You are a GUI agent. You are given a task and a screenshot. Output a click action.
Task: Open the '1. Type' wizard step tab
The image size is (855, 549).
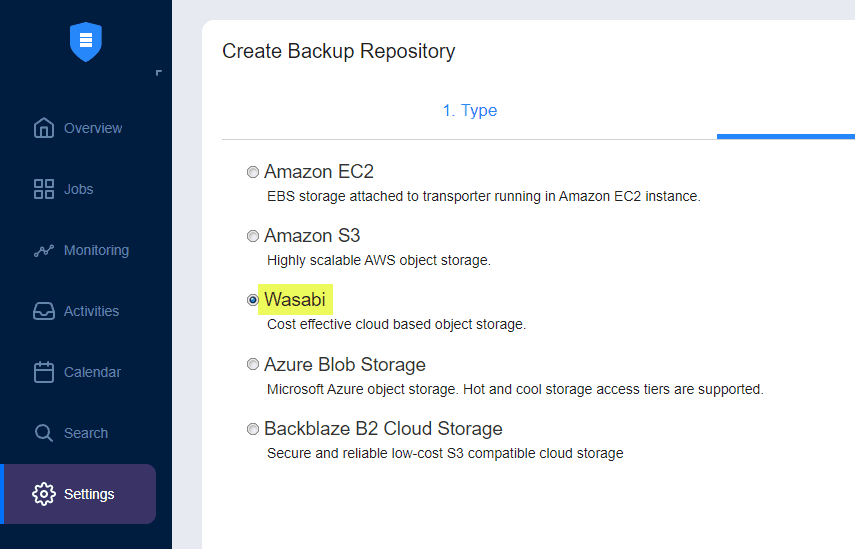(x=469, y=111)
